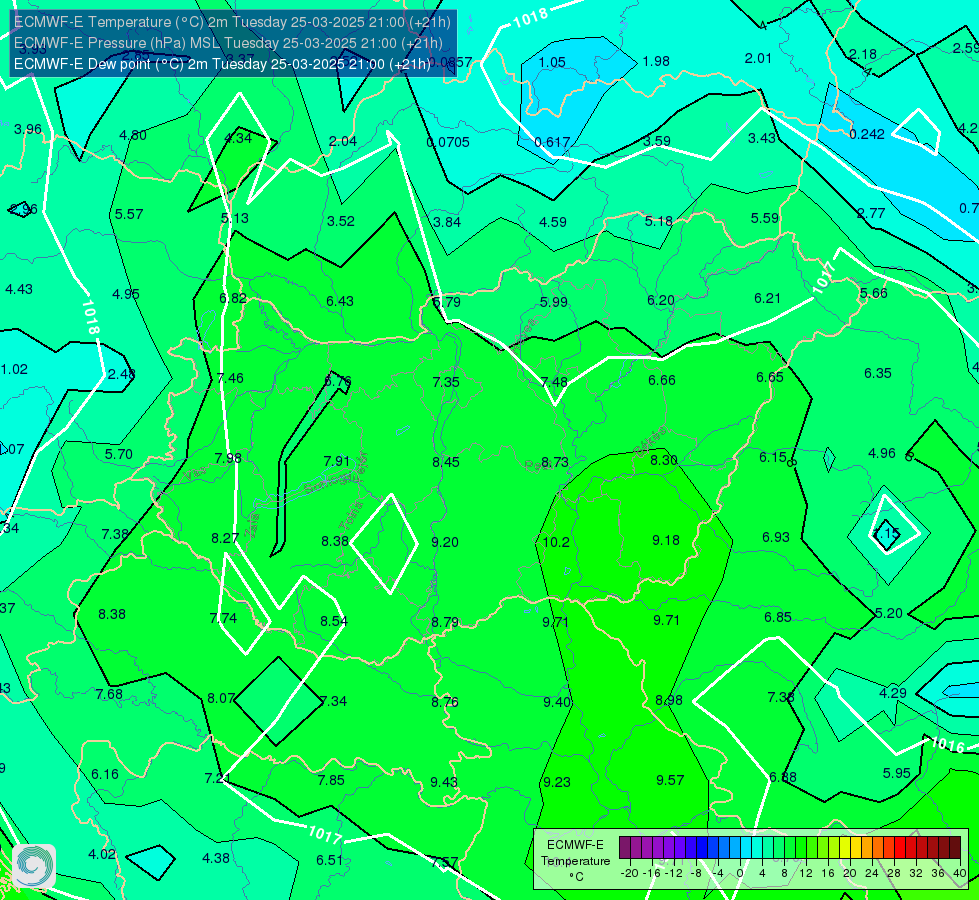The image size is (979, 900).
Task: Click the 5.66 temperature value
Action: click(x=873, y=294)
